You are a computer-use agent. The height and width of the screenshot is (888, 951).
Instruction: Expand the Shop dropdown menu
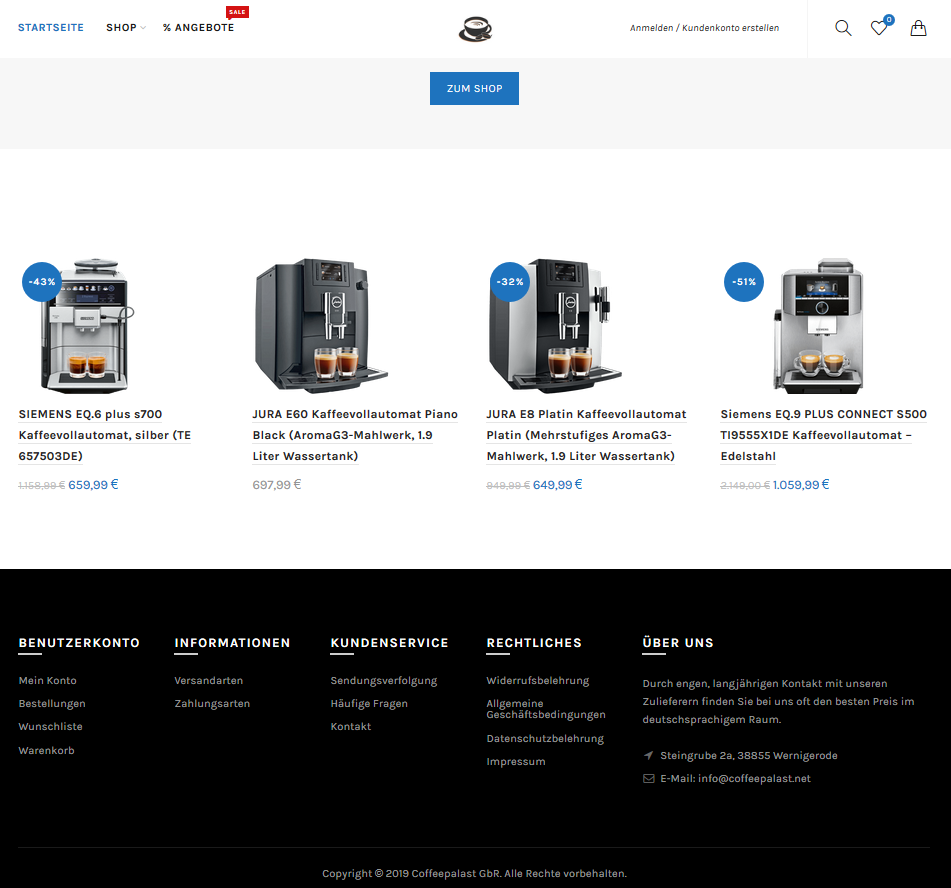tap(126, 28)
